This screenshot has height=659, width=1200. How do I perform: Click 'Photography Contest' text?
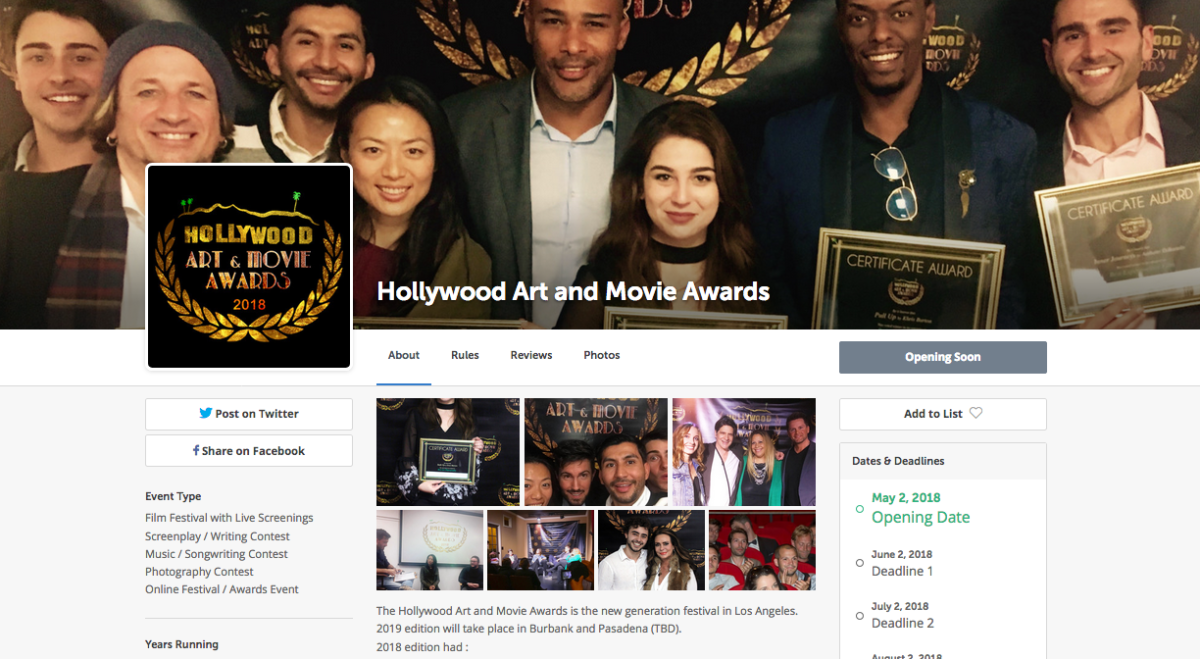[199, 572]
